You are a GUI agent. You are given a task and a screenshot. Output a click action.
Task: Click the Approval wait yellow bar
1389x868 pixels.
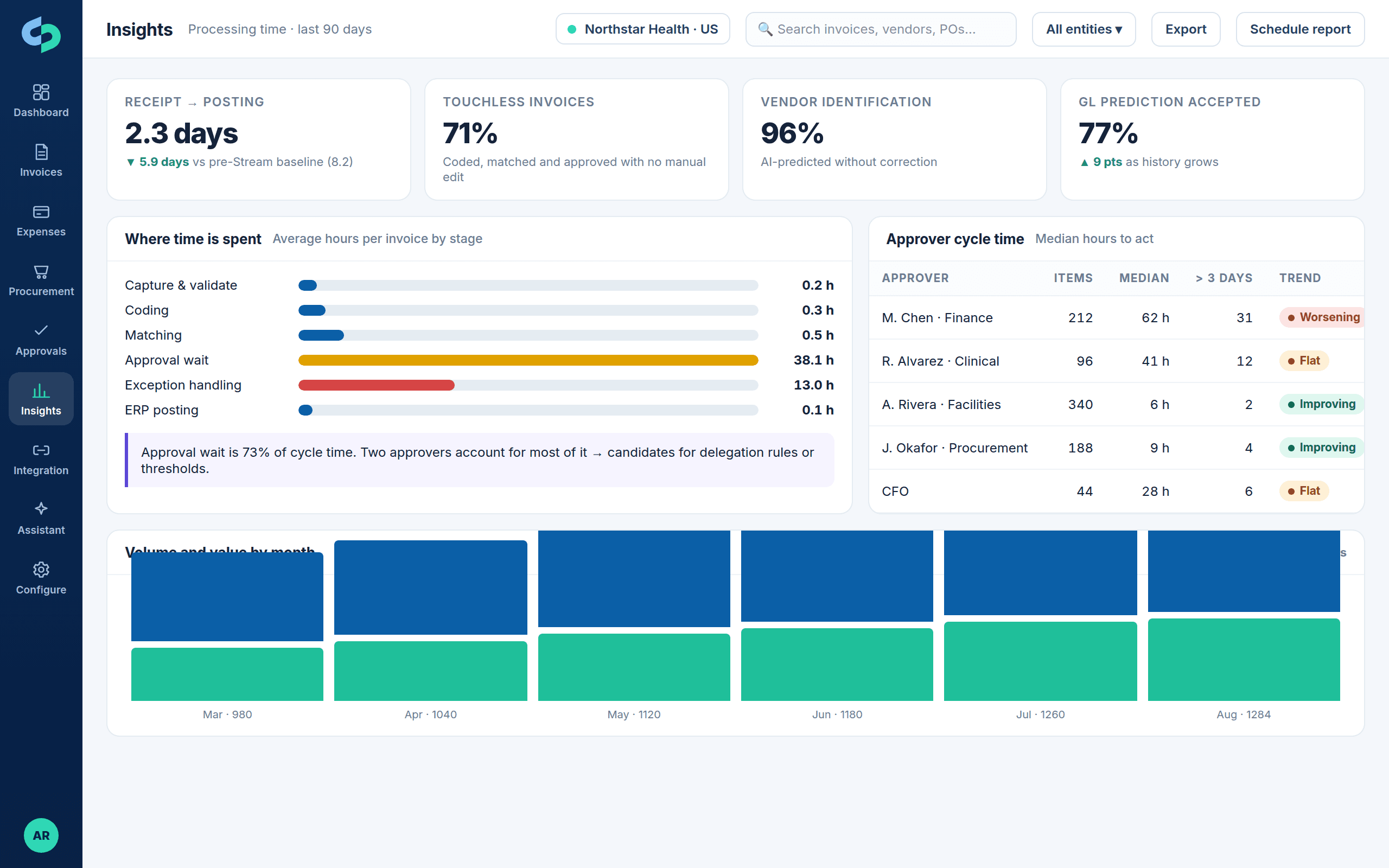528,360
